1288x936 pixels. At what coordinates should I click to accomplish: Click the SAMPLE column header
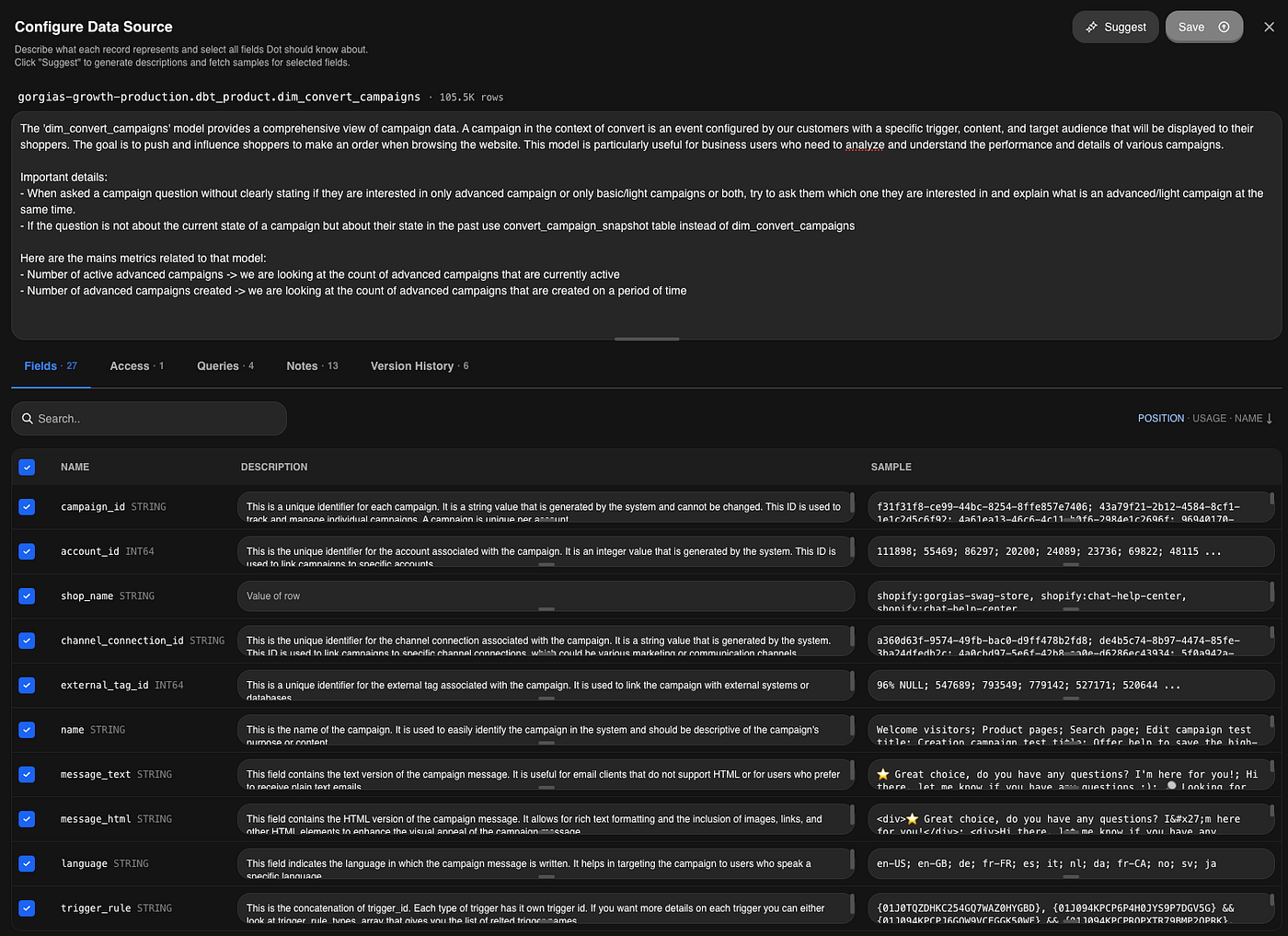[x=891, y=468]
